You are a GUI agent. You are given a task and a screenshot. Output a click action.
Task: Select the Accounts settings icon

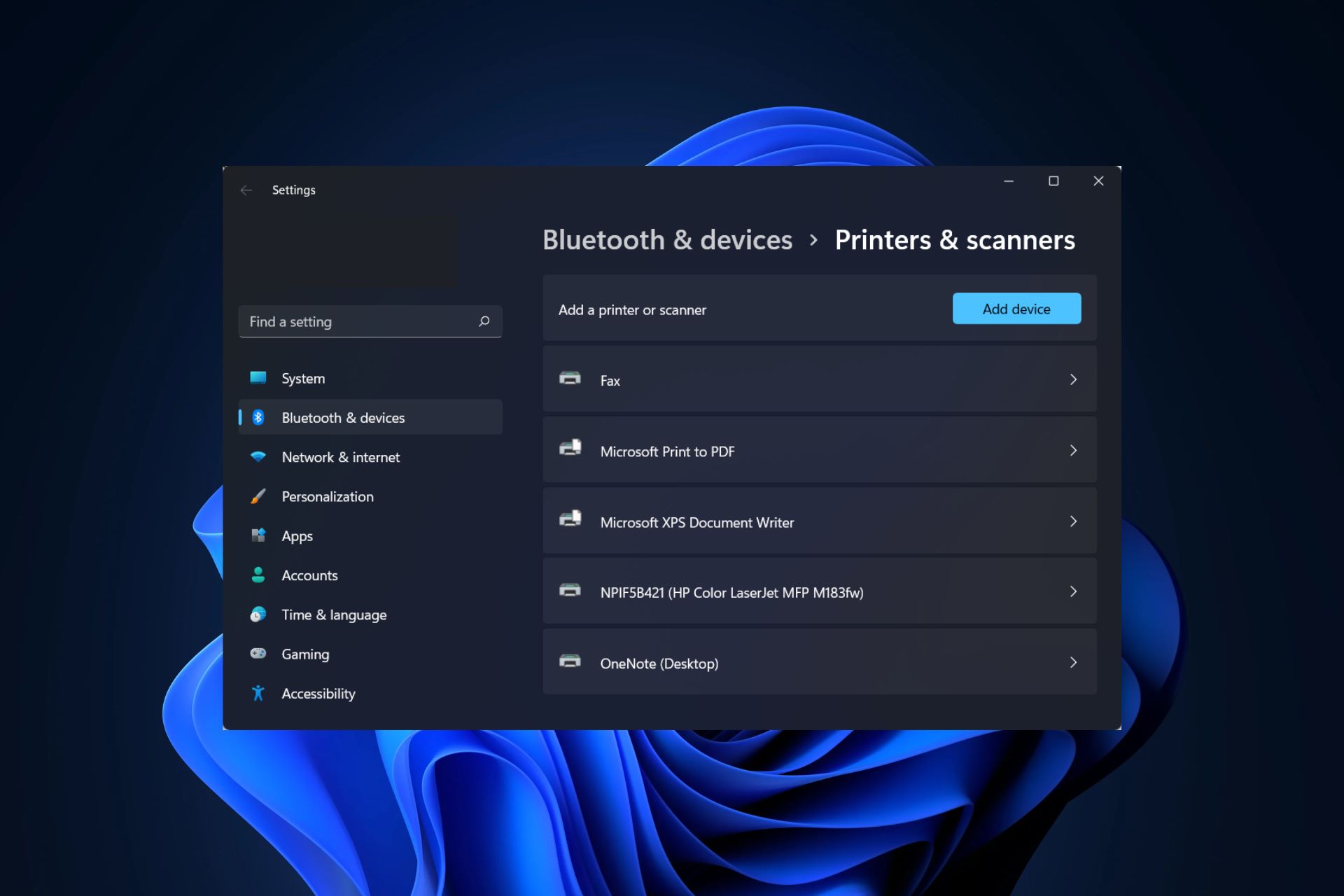coord(258,574)
